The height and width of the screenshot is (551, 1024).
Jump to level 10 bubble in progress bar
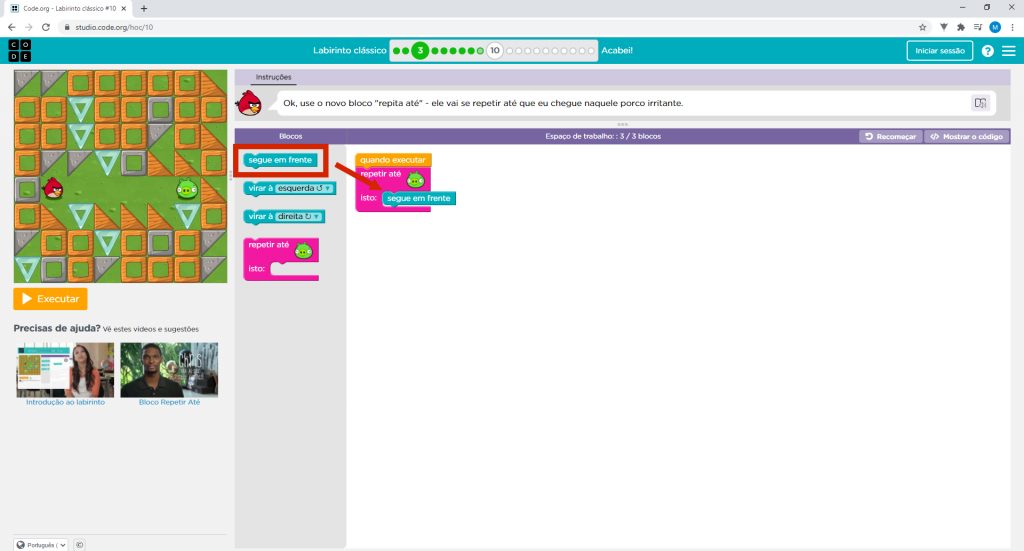495,50
